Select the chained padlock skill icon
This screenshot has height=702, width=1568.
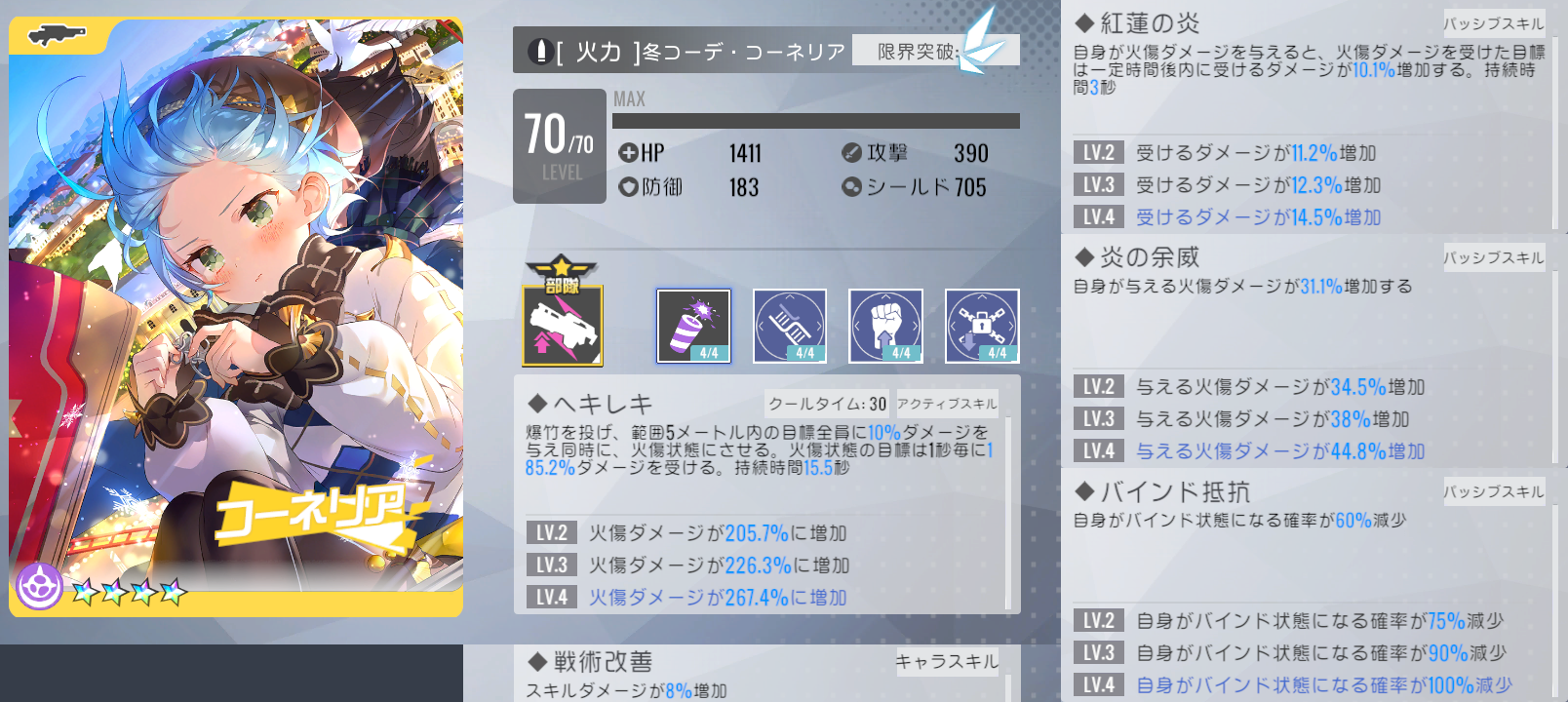pos(982,326)
